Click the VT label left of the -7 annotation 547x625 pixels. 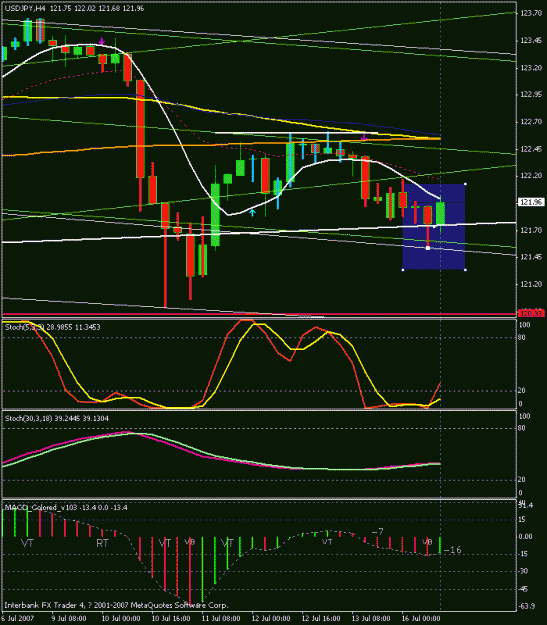click(x=327, y=542)
